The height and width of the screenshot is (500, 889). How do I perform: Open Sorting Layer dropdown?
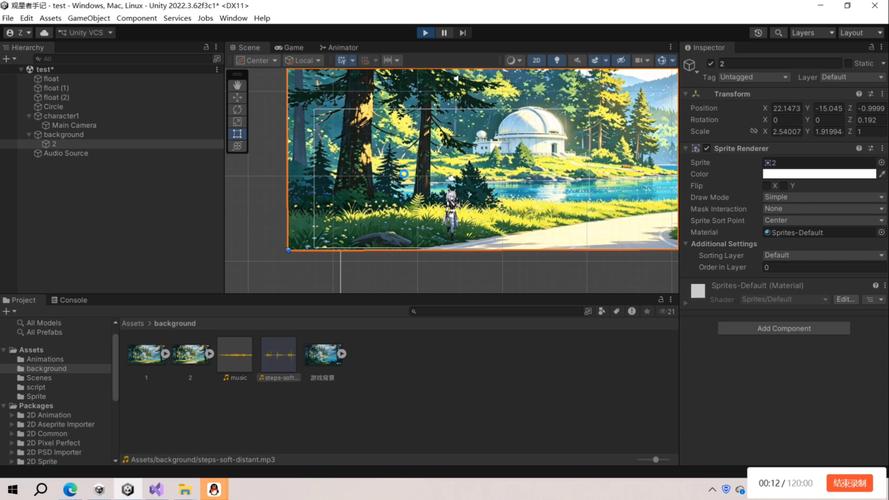823,255
